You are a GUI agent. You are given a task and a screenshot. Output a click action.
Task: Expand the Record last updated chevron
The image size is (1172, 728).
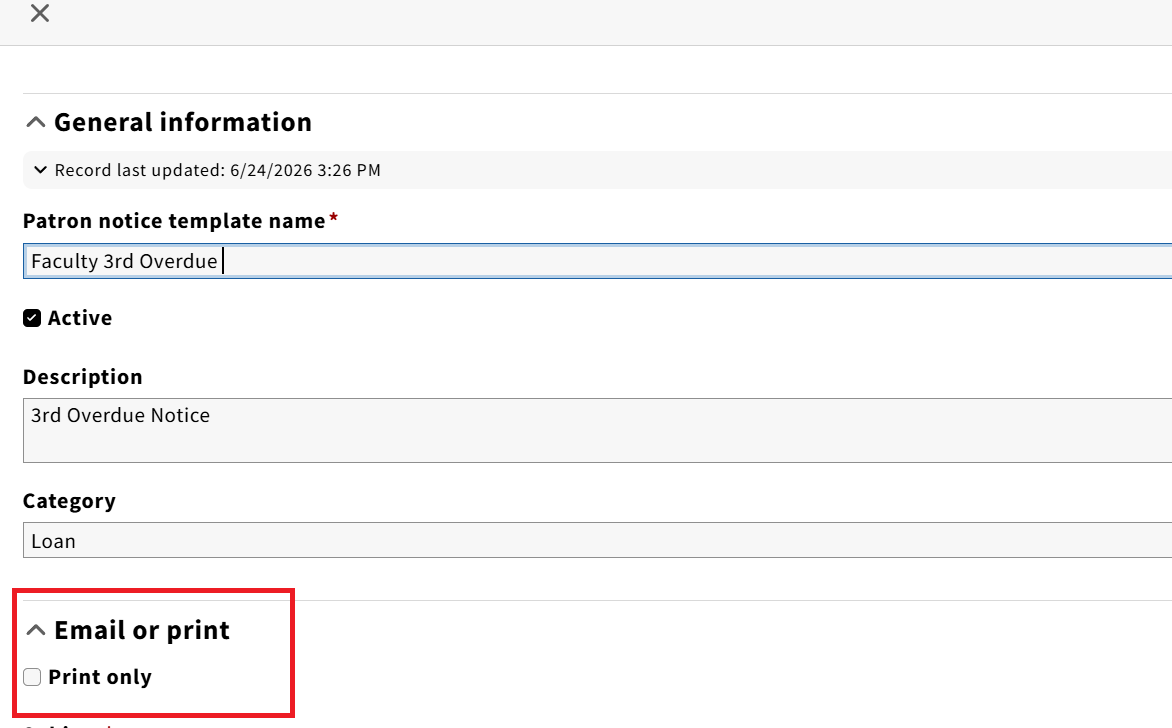pos(40,170)
